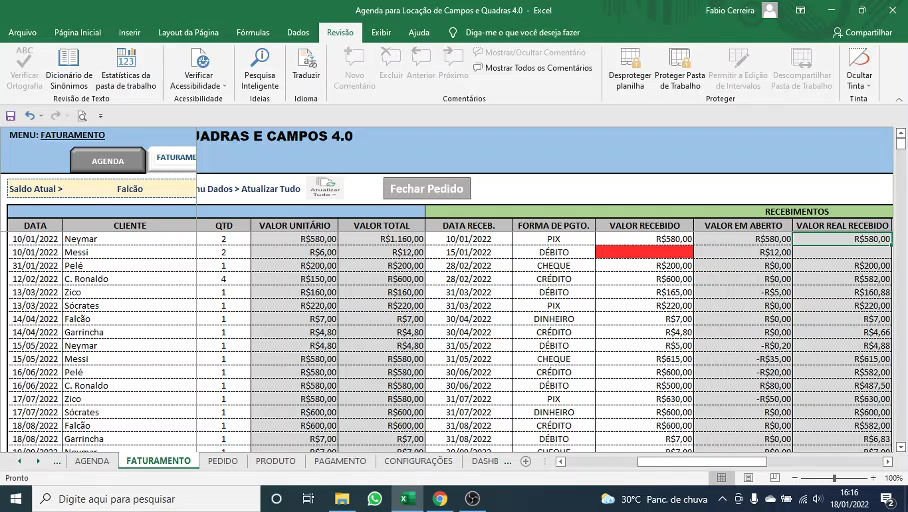Switch to Page Break Preview icon
The image size is (908, 512).
[775, 478]
